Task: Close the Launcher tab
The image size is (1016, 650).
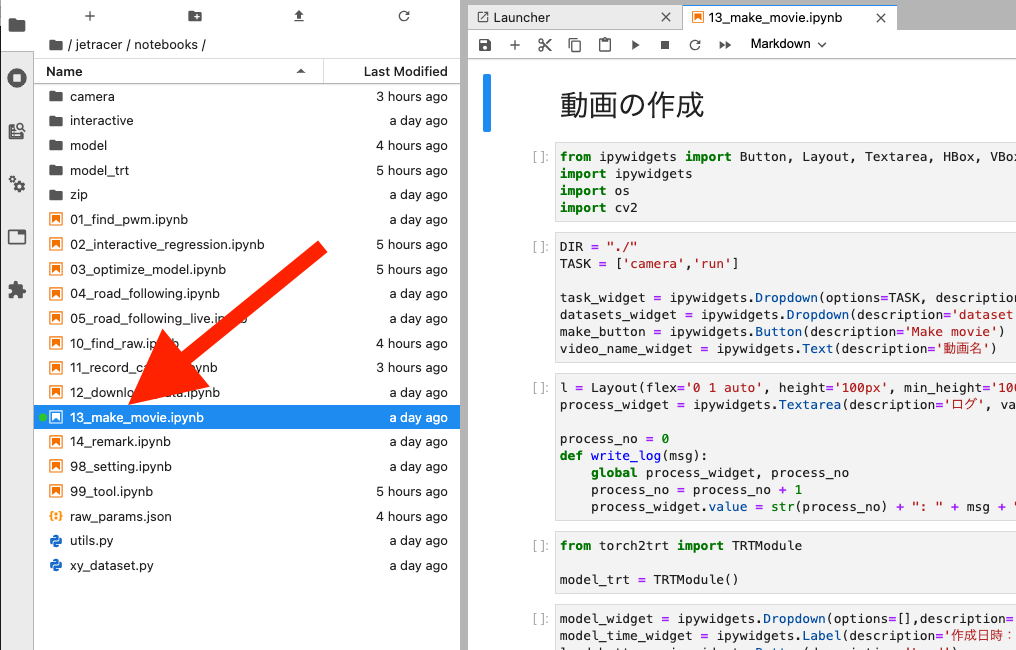Action: click(665, 17)
